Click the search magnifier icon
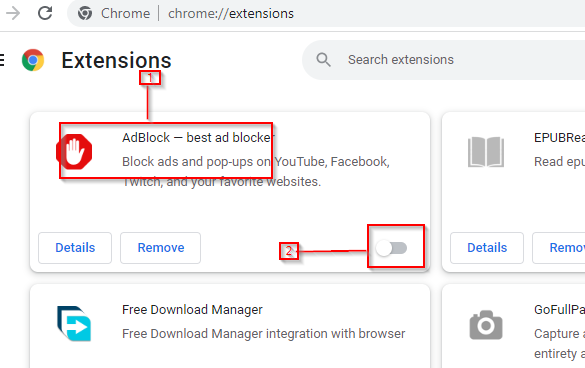This screenshot has width=585, height=368. coord(323,60)
